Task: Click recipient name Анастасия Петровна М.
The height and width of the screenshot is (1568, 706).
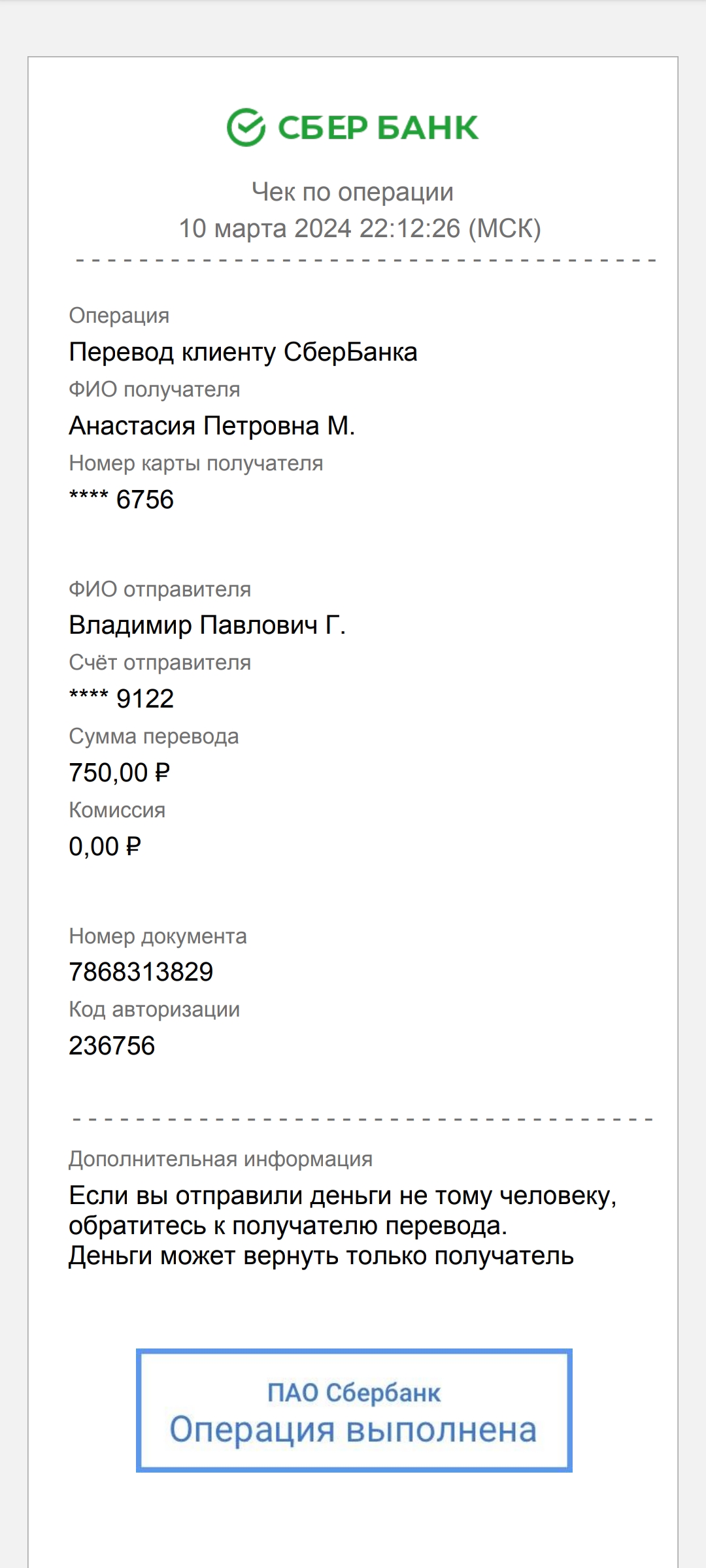Action: (212, 426)
